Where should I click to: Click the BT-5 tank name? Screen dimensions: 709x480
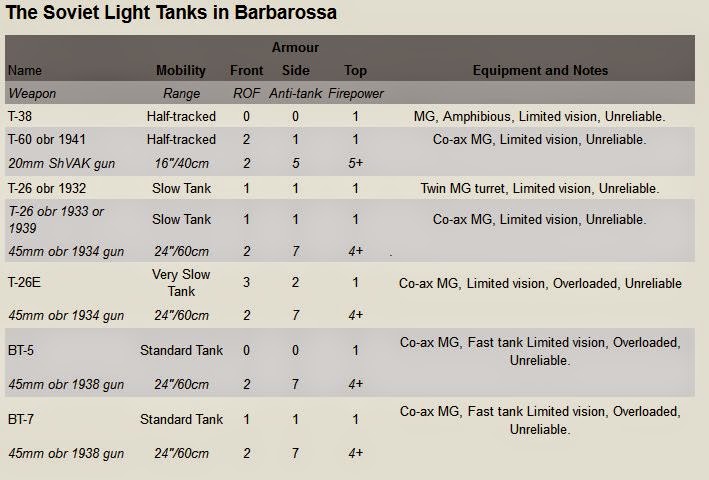coord(21,350)
